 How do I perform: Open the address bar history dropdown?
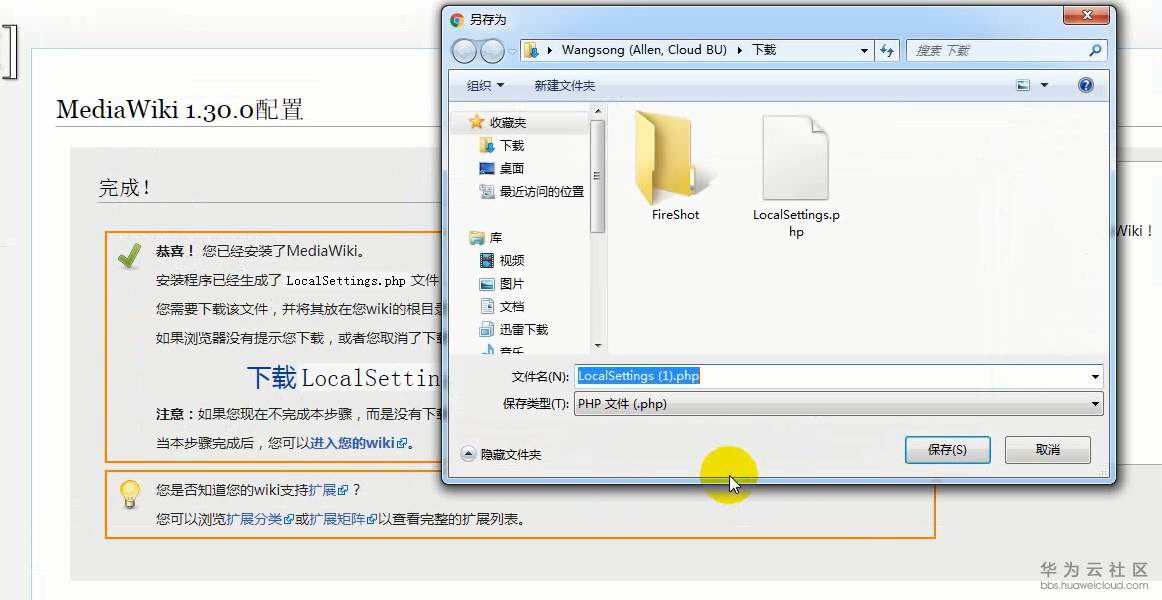(864, 50)
